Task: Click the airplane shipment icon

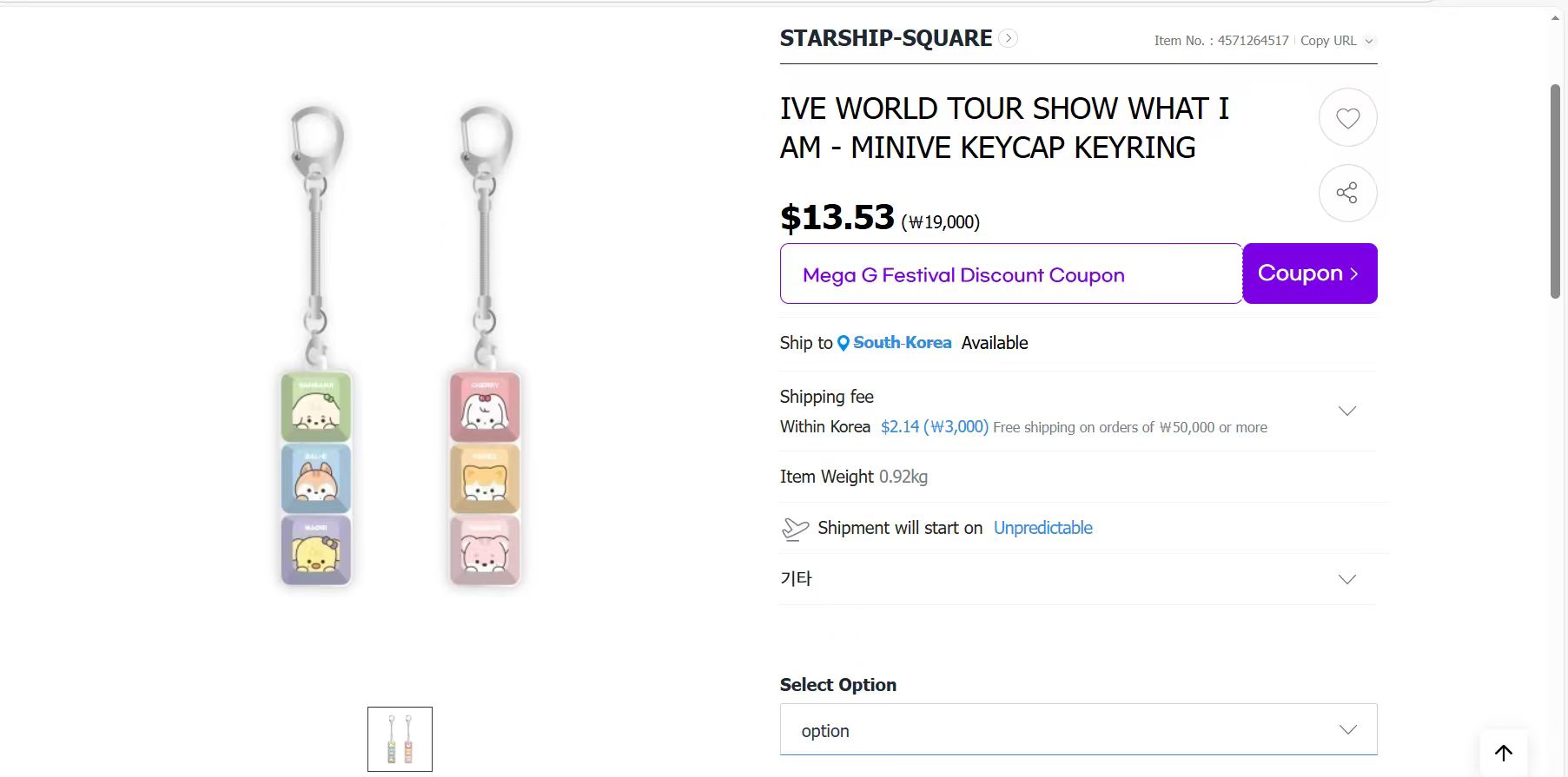Action: [x=795, y=529]
